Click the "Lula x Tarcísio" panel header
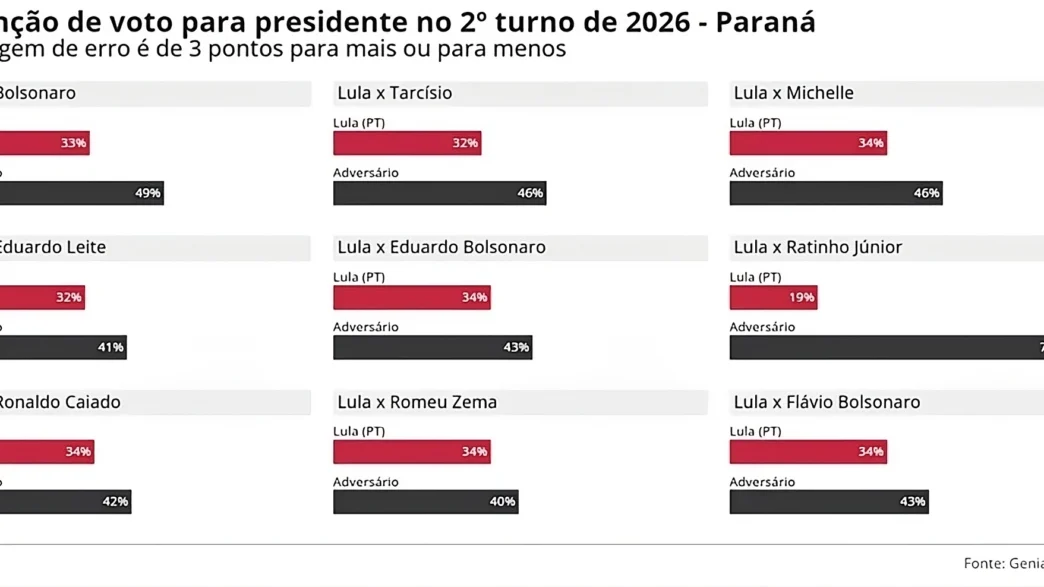Image resolution: width=1044 pixels, height=587 pixels. click(395, 93)
